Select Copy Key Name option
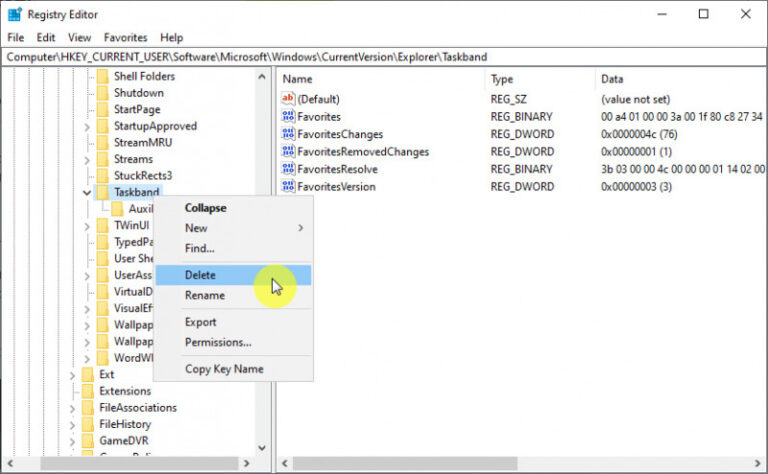Screen dimensions: 768x474 (x=224, y=369)
